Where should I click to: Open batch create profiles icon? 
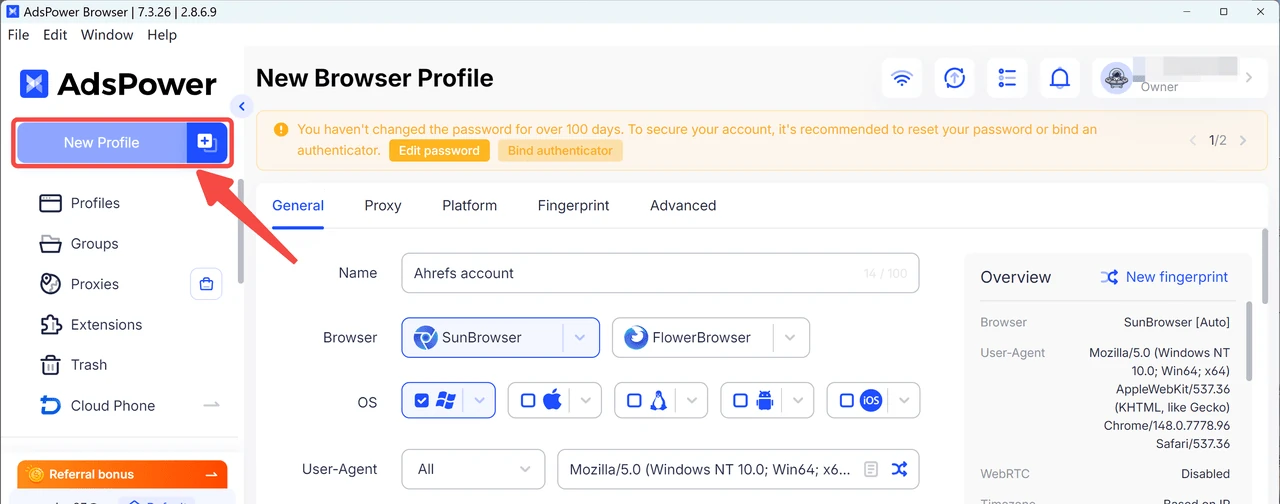click(206, 143)
